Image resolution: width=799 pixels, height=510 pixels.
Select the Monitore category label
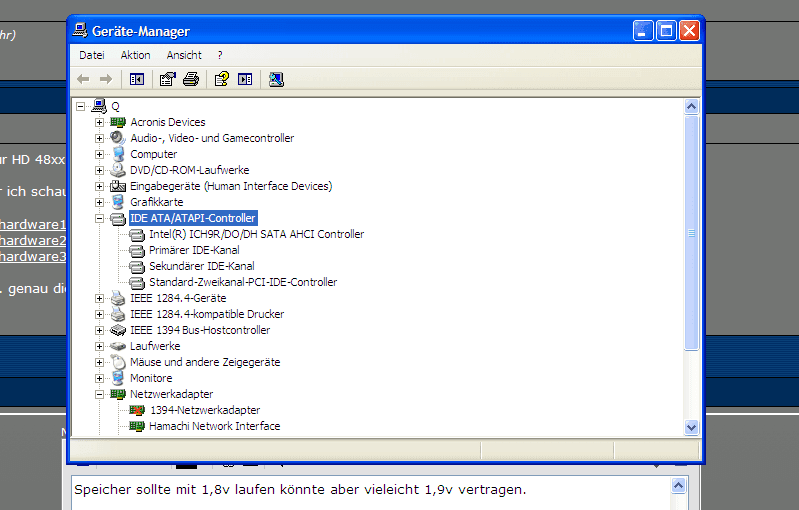tap(151, 378)
